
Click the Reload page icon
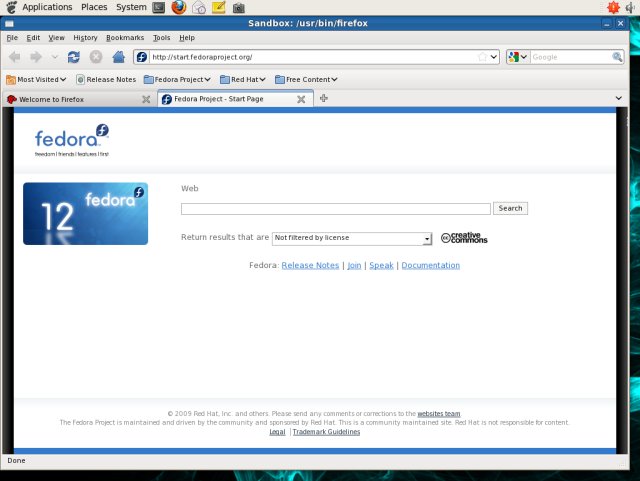[74, 57]
